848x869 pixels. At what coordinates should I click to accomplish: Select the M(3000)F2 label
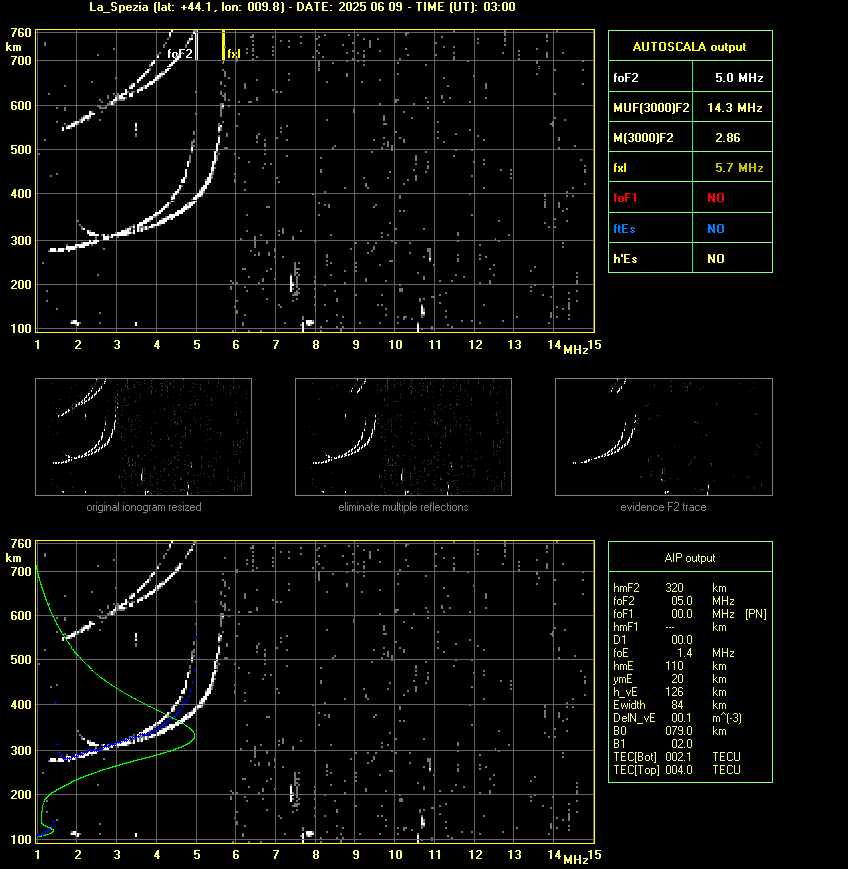click(643, 137)
